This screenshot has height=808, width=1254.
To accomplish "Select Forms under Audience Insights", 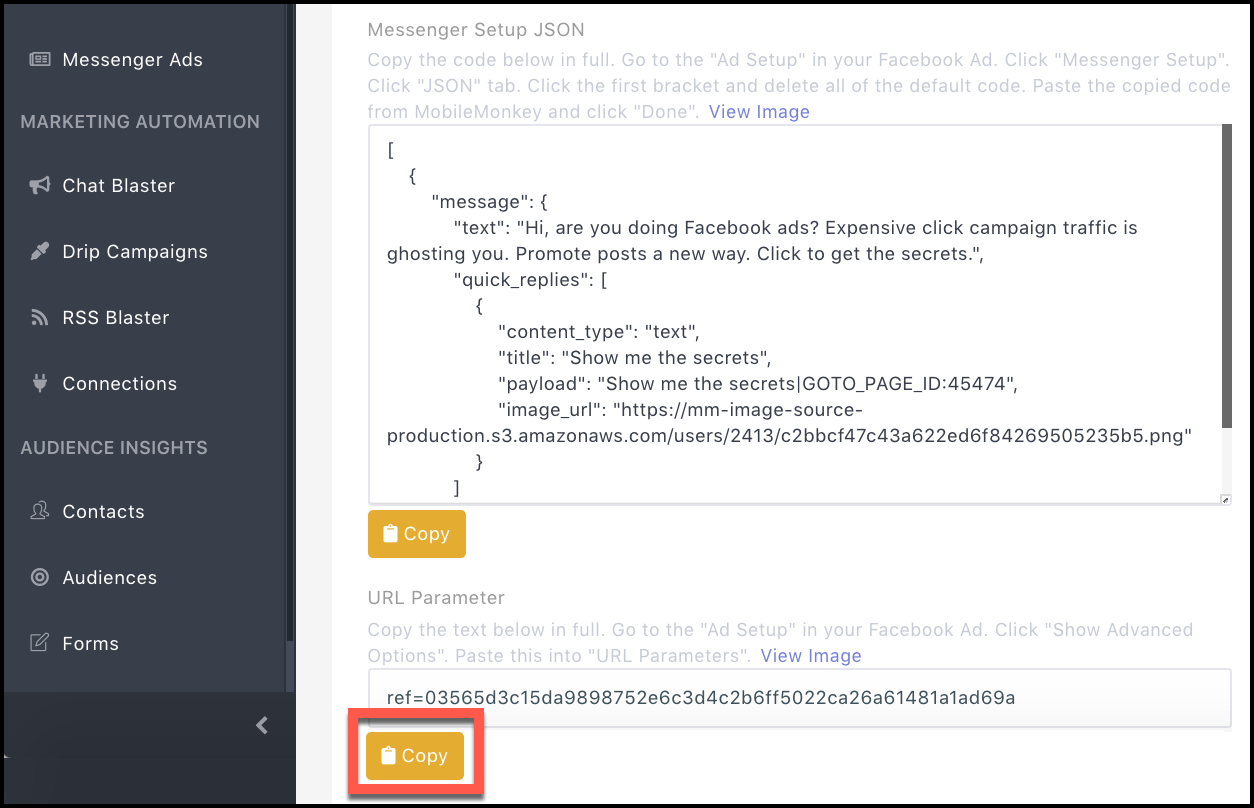I will (x=91, y=643).
